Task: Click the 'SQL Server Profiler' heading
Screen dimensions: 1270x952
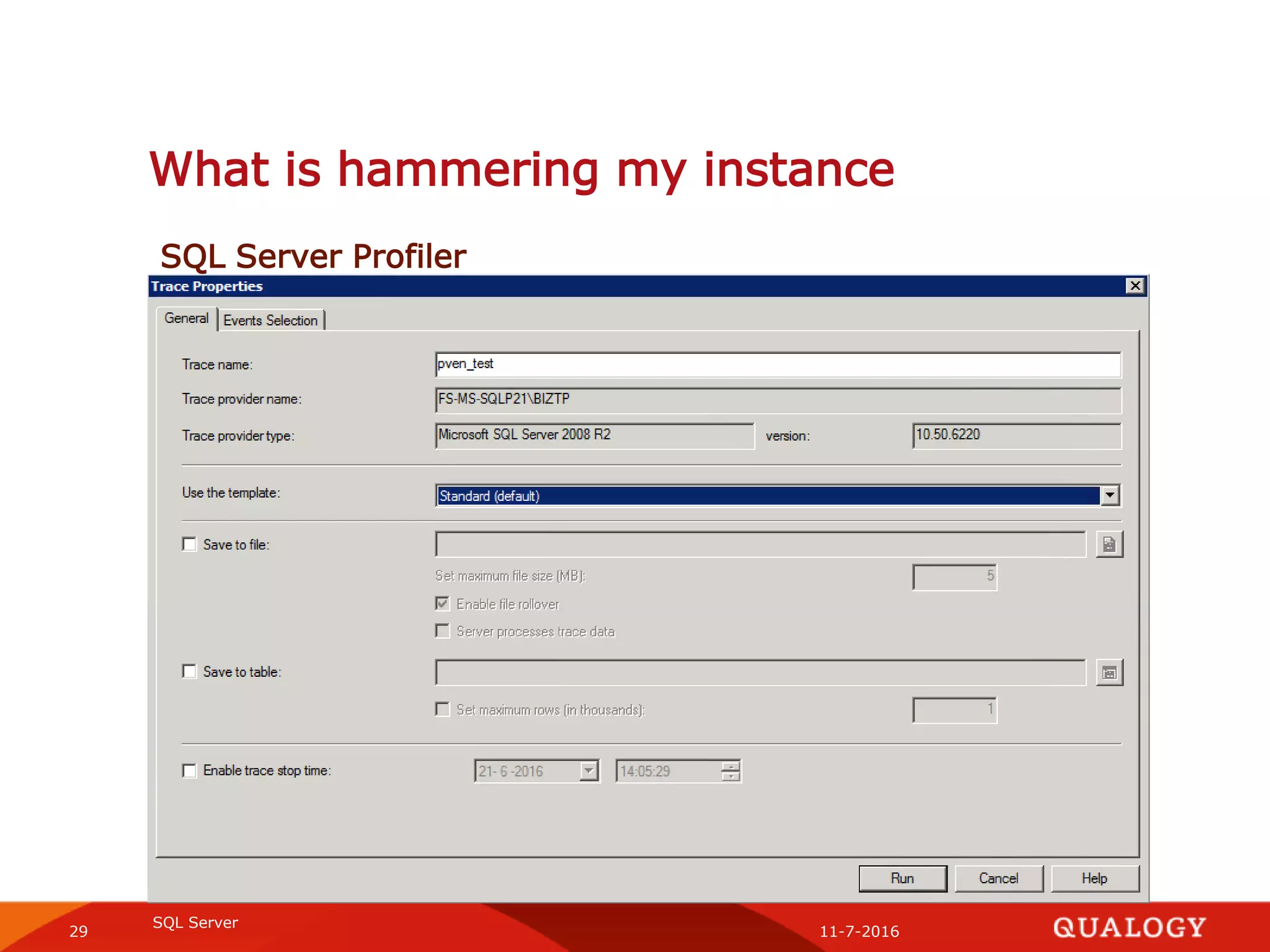Action: [313, 256]
